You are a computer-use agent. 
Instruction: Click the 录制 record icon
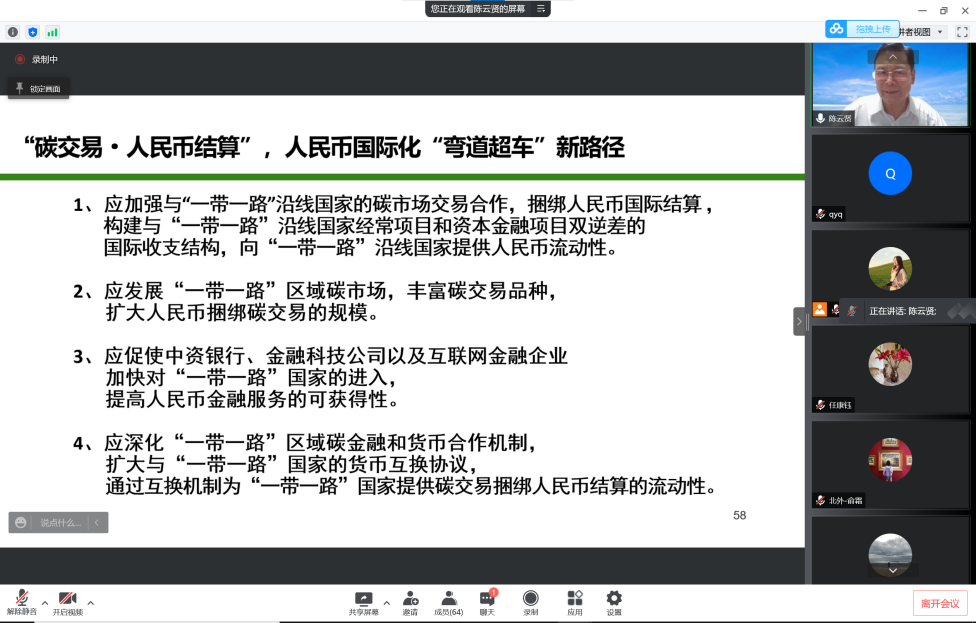click(530, 598)
